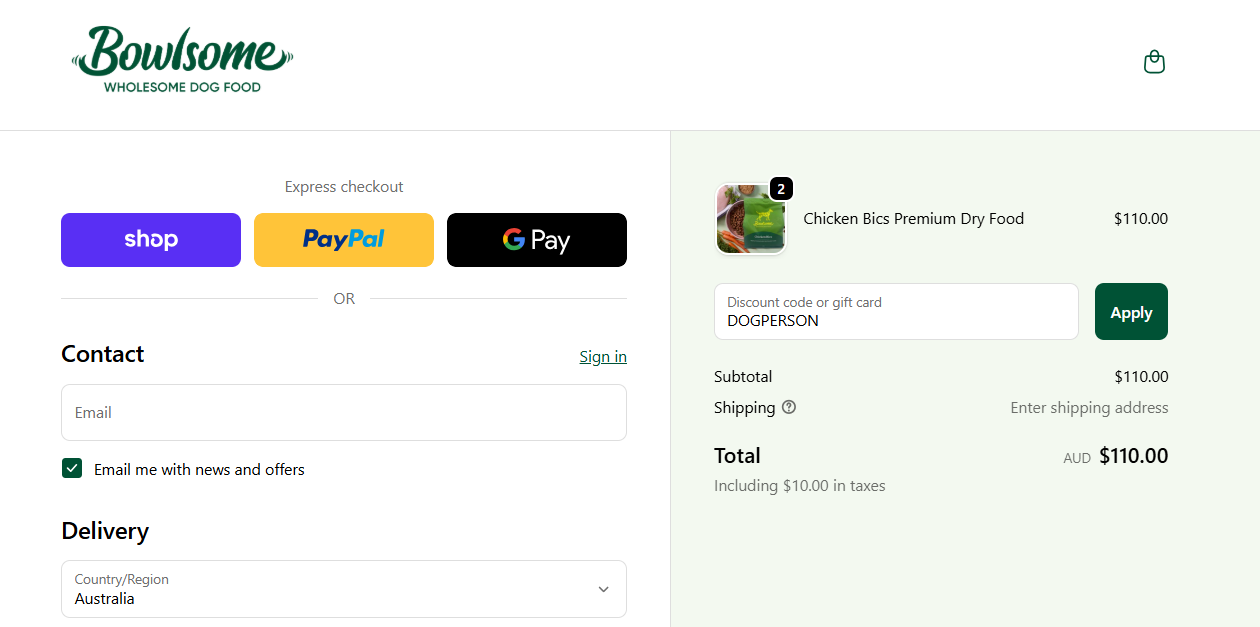This screenshot has width=1260, height=627.
Task: Focus the Email input field
Action: (344, 412)
